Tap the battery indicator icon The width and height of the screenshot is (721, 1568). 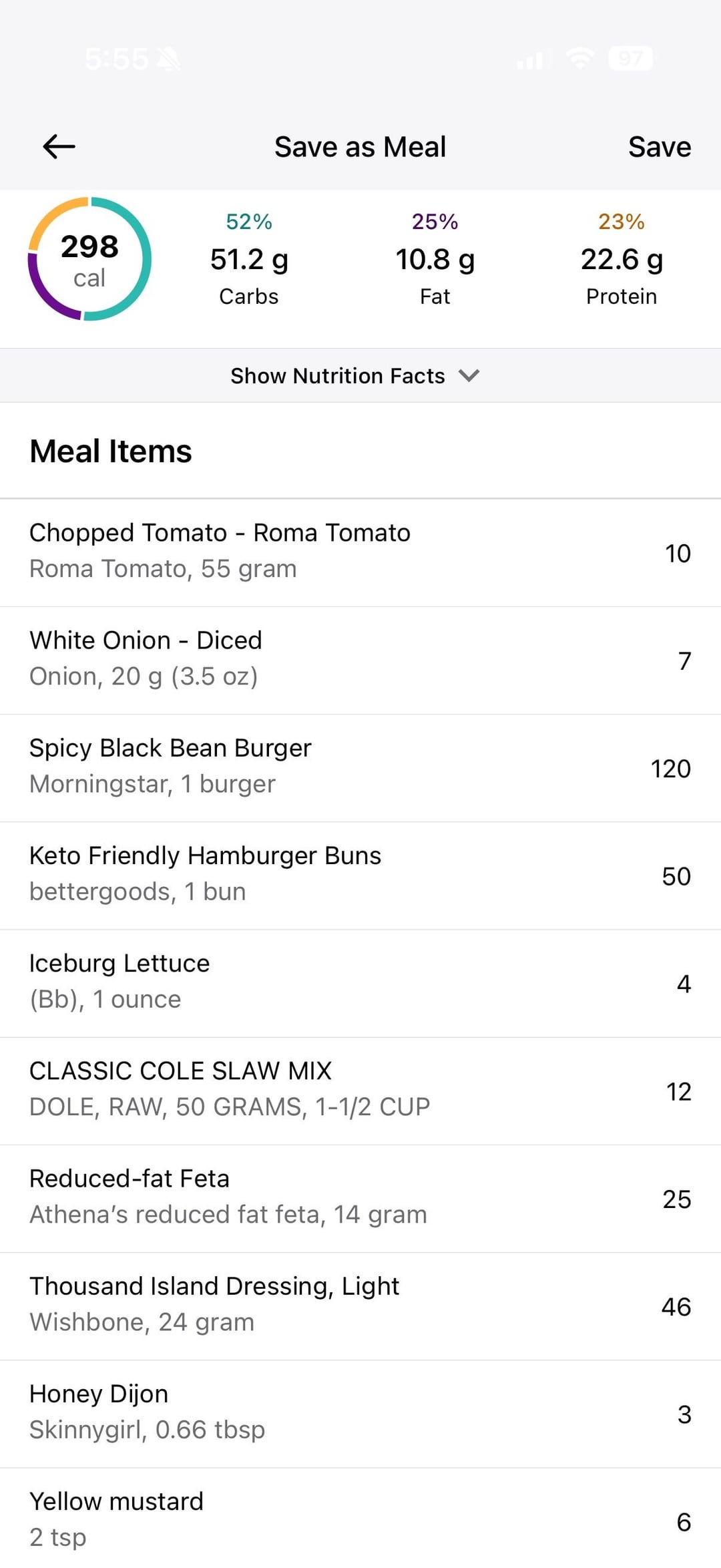[631, 59]
